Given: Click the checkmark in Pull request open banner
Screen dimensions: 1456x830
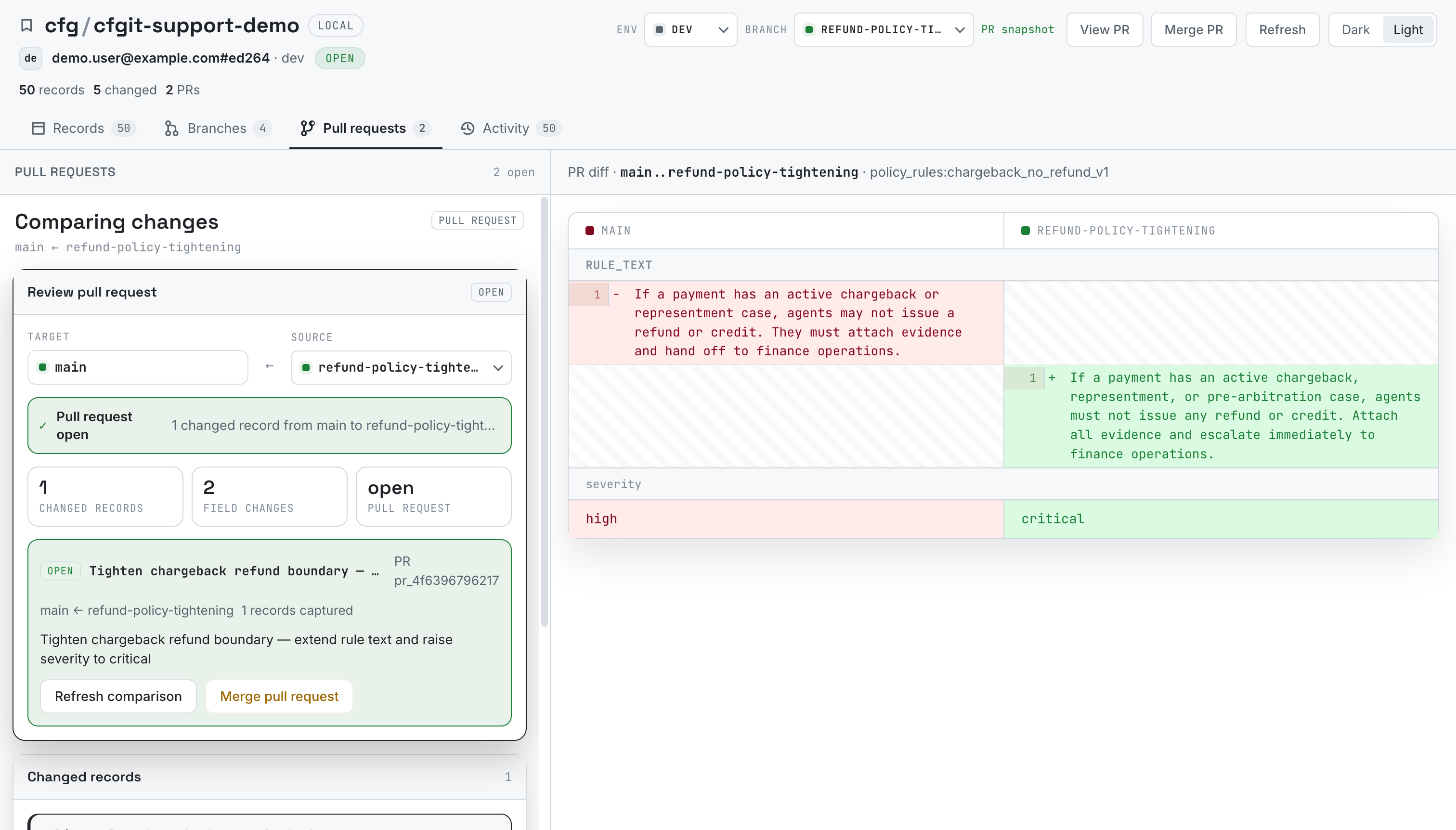Looking at the screenshot, I should click(x=43, y=426).
